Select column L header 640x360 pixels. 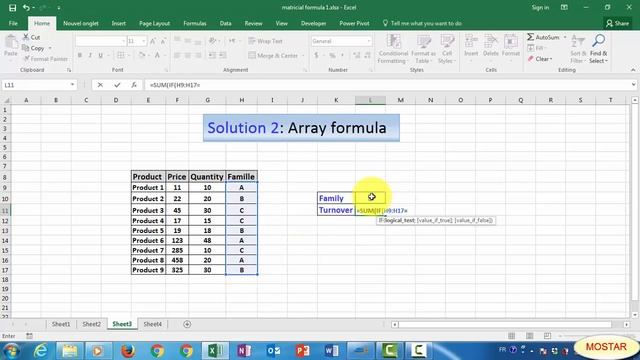tap(370, 100)
